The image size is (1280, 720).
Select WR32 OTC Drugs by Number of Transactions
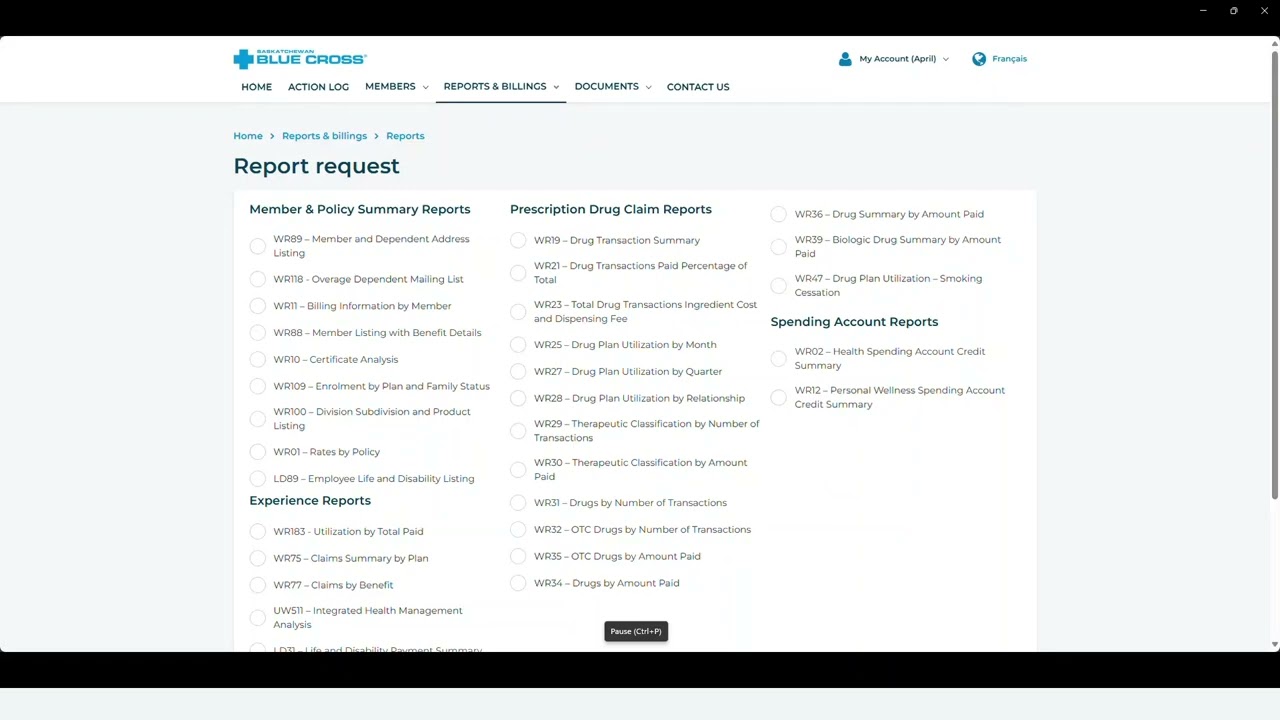pyautogui.click(x=518, y=530)
